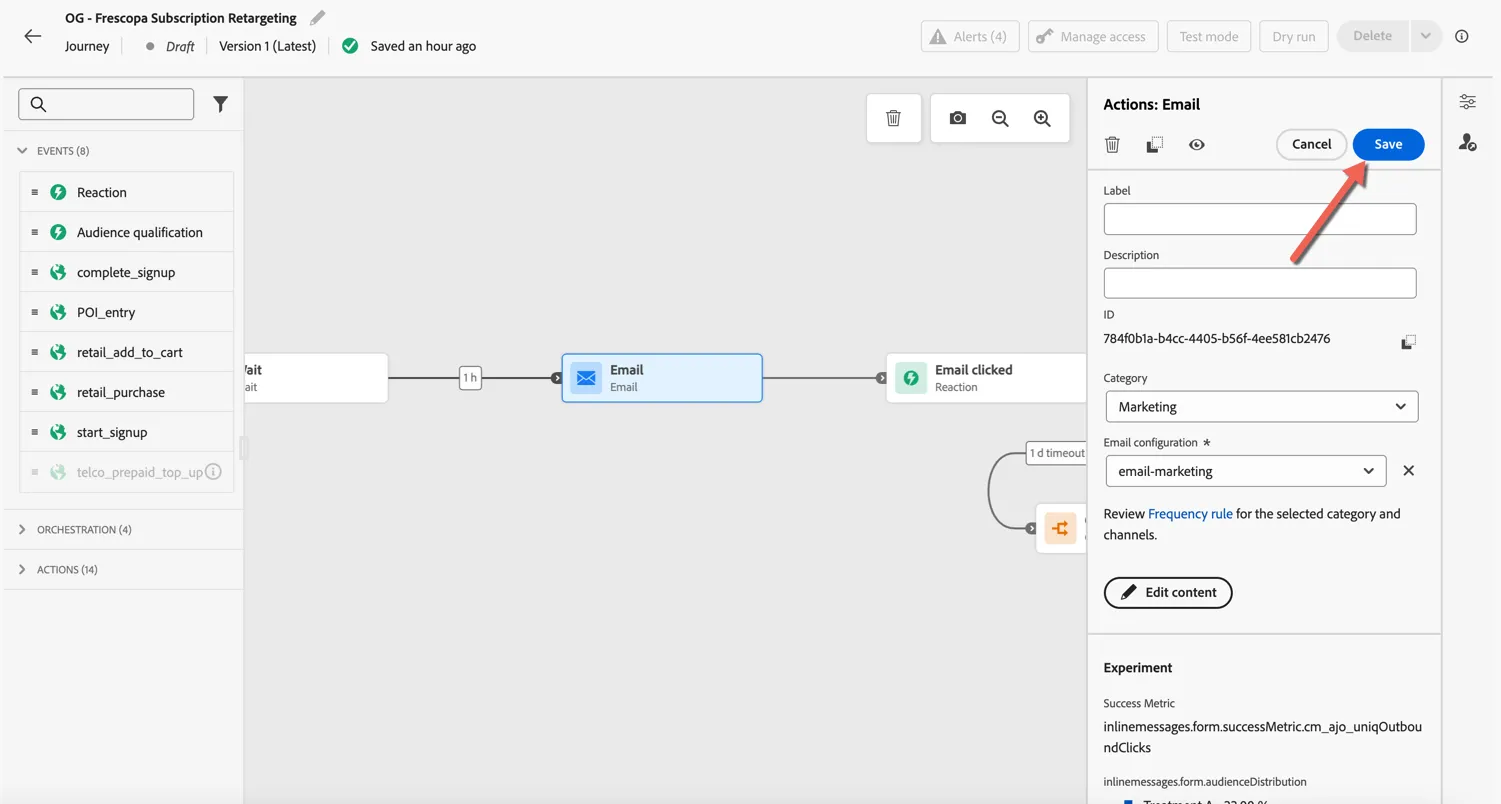1501x804 pixels.
Task: Select the Email clicked reaction node
Action: coord(986,378)
